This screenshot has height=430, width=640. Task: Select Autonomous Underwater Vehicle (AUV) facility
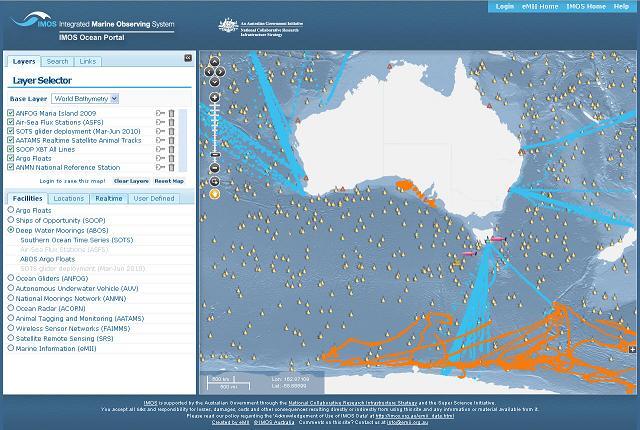coord(11,288)
